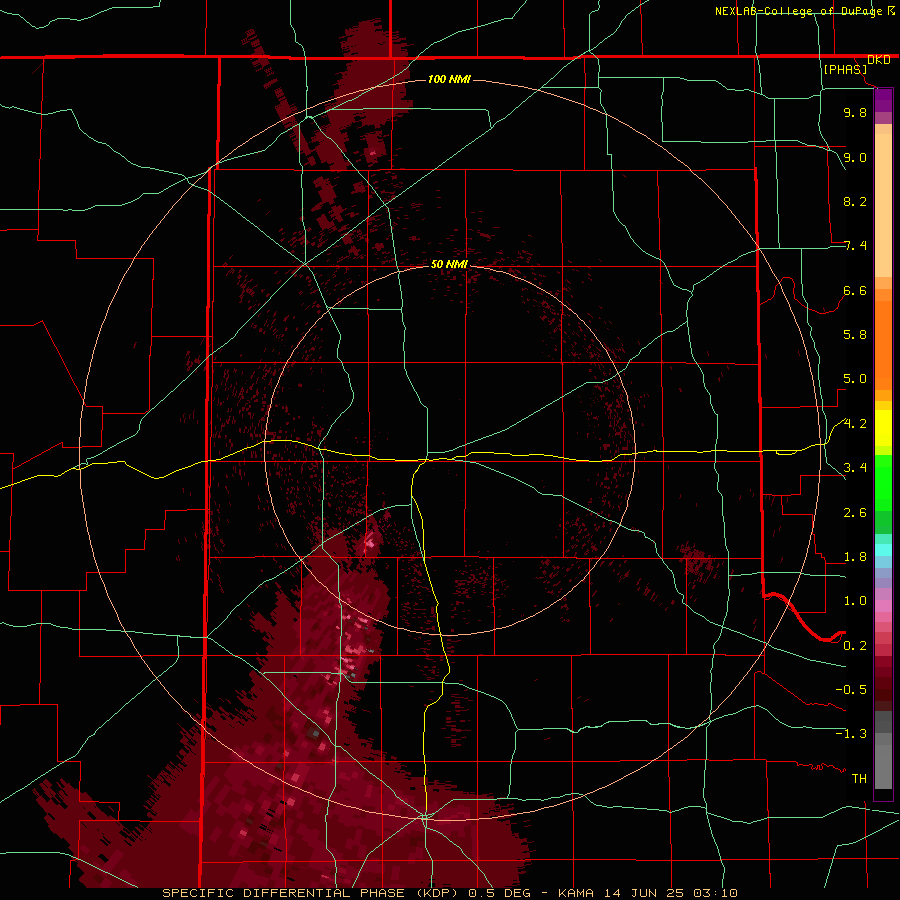Click the gray bottom segment of the color bar
Viewport: 900px width, 900px height.
point(883,766)
